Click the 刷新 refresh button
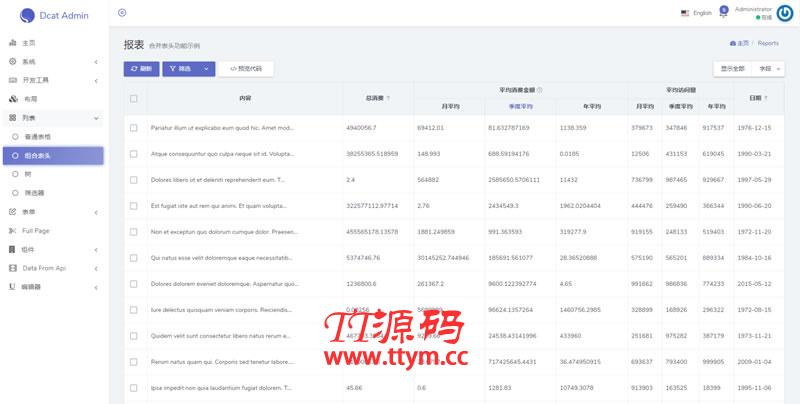 [141, 69]
